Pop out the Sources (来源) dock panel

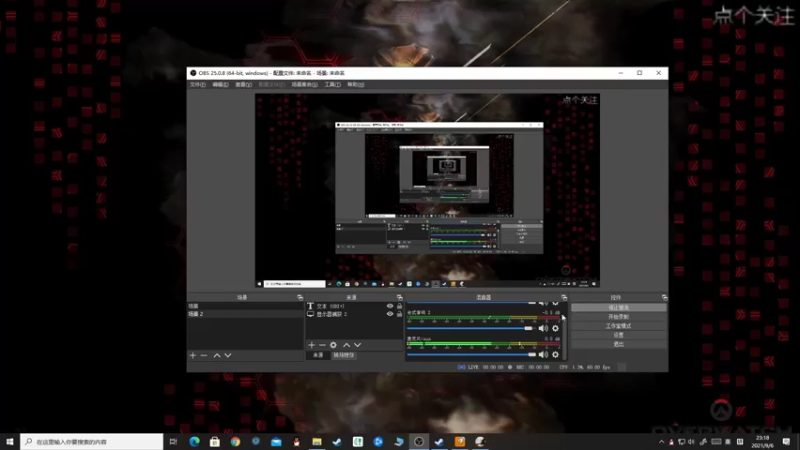click(x=399, y=297)
